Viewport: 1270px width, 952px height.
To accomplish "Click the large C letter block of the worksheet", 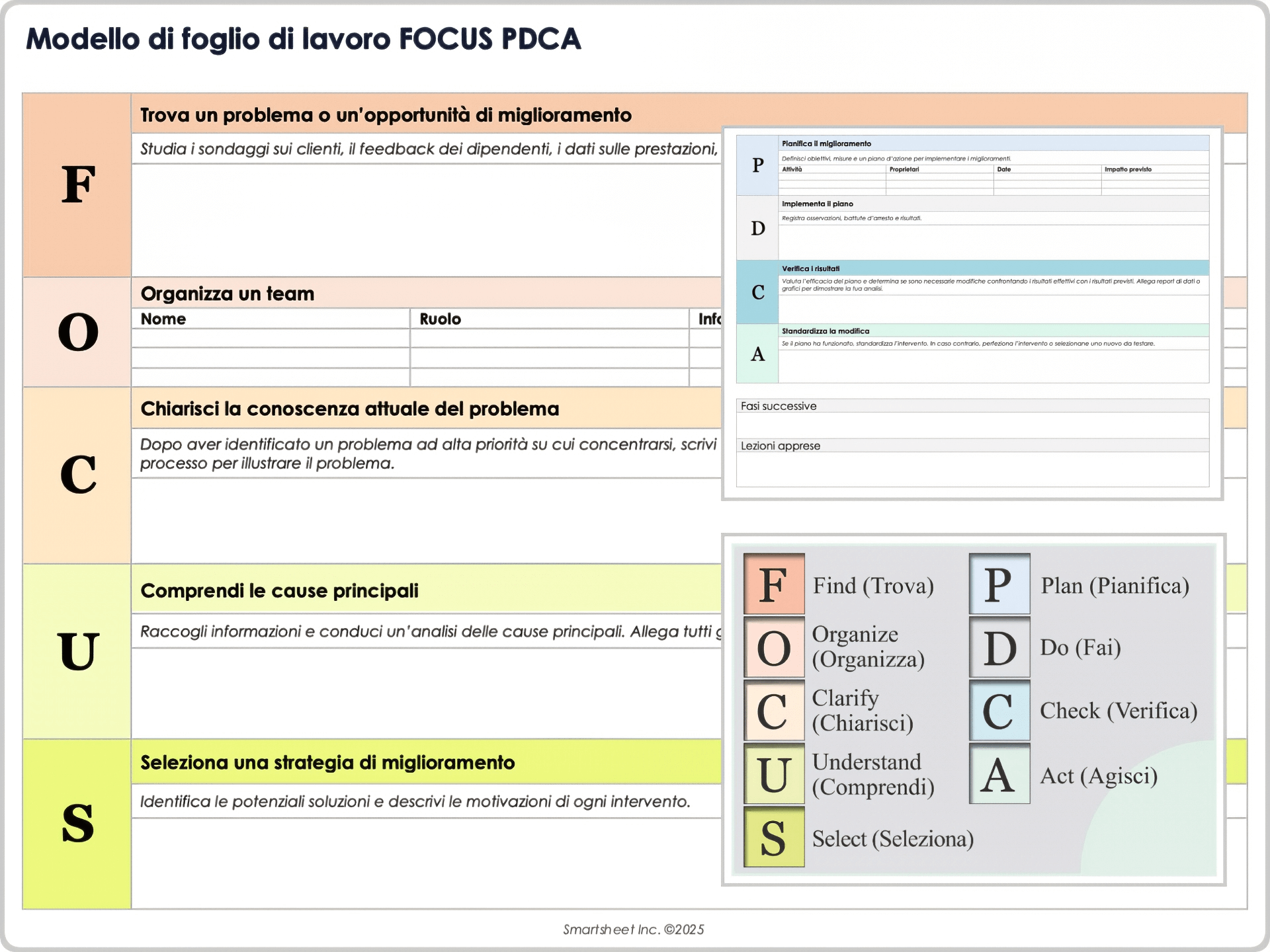I will click(x=77, y=475).
